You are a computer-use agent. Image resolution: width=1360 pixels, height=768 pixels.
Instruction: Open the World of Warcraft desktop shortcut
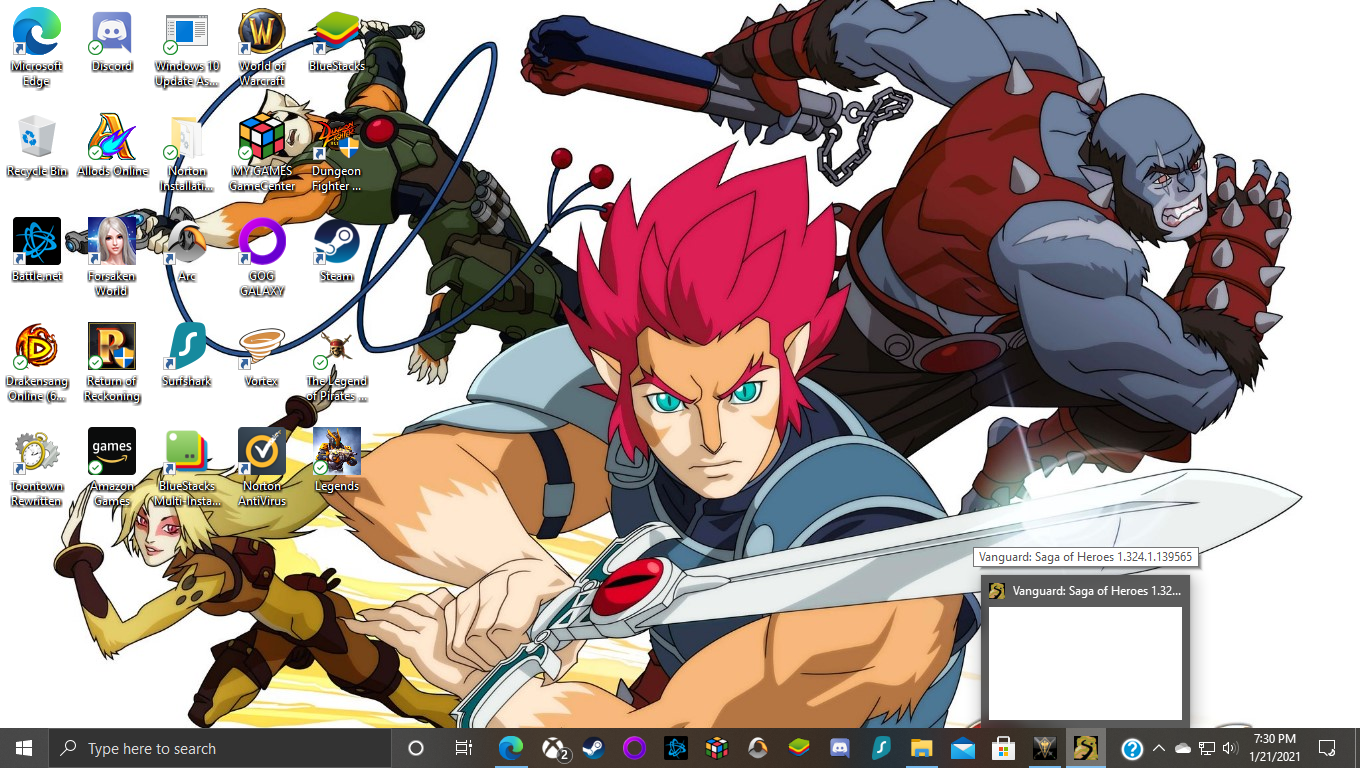point(262,36)
